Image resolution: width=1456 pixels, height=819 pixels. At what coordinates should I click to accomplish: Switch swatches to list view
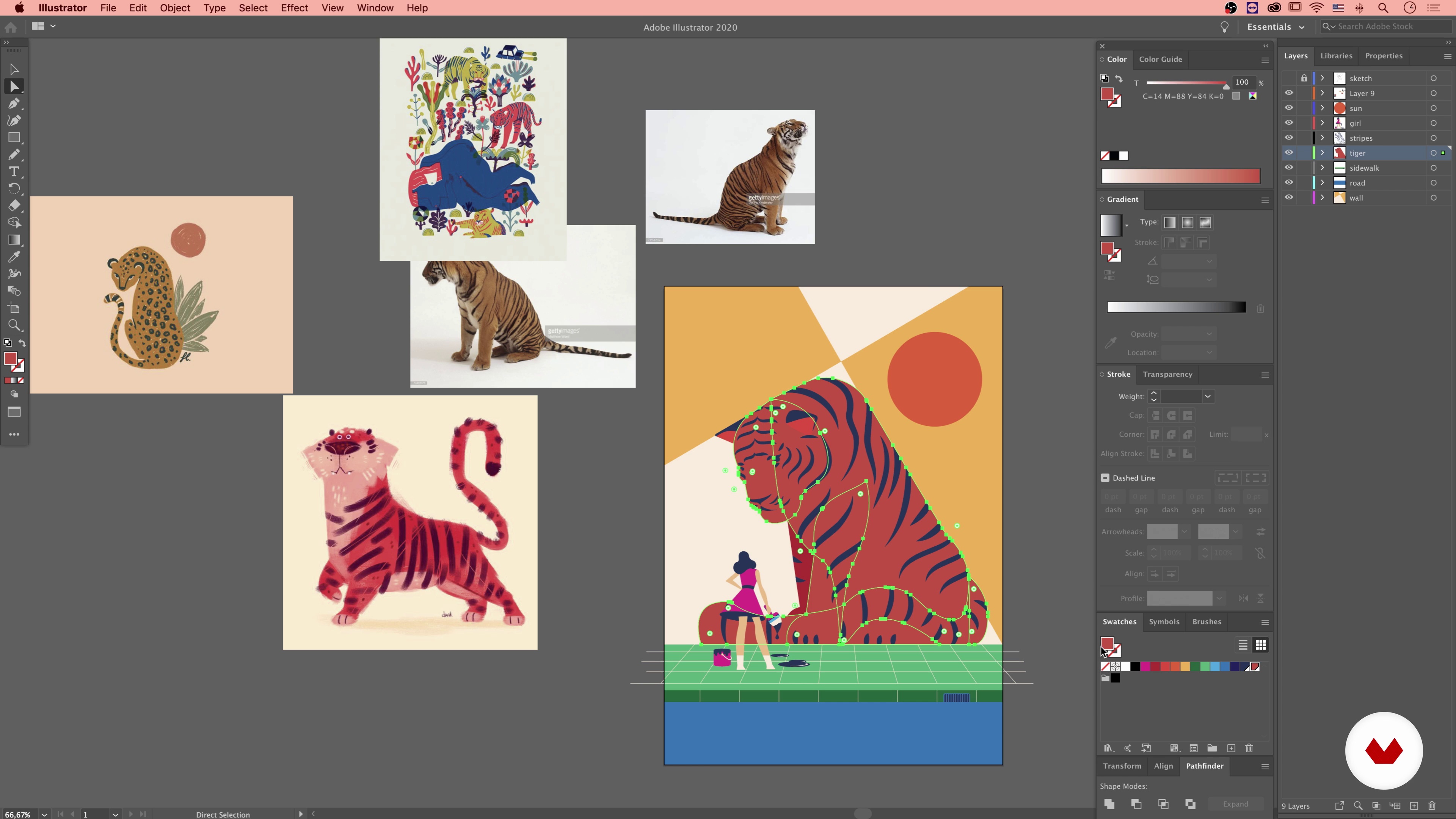pyautogui.click(x=1243, y=645)
